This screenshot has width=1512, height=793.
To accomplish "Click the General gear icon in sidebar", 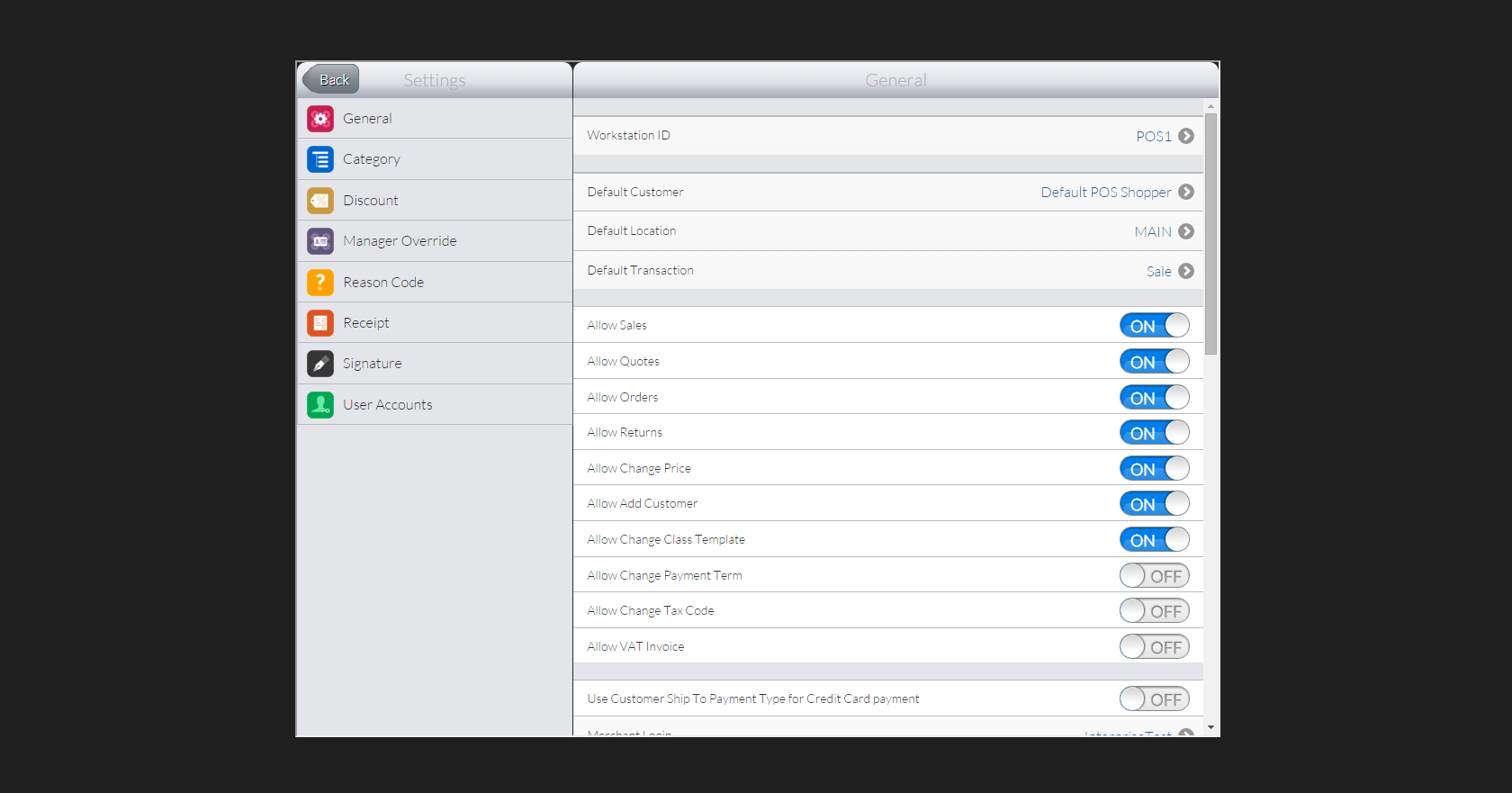I will (320, 119).
